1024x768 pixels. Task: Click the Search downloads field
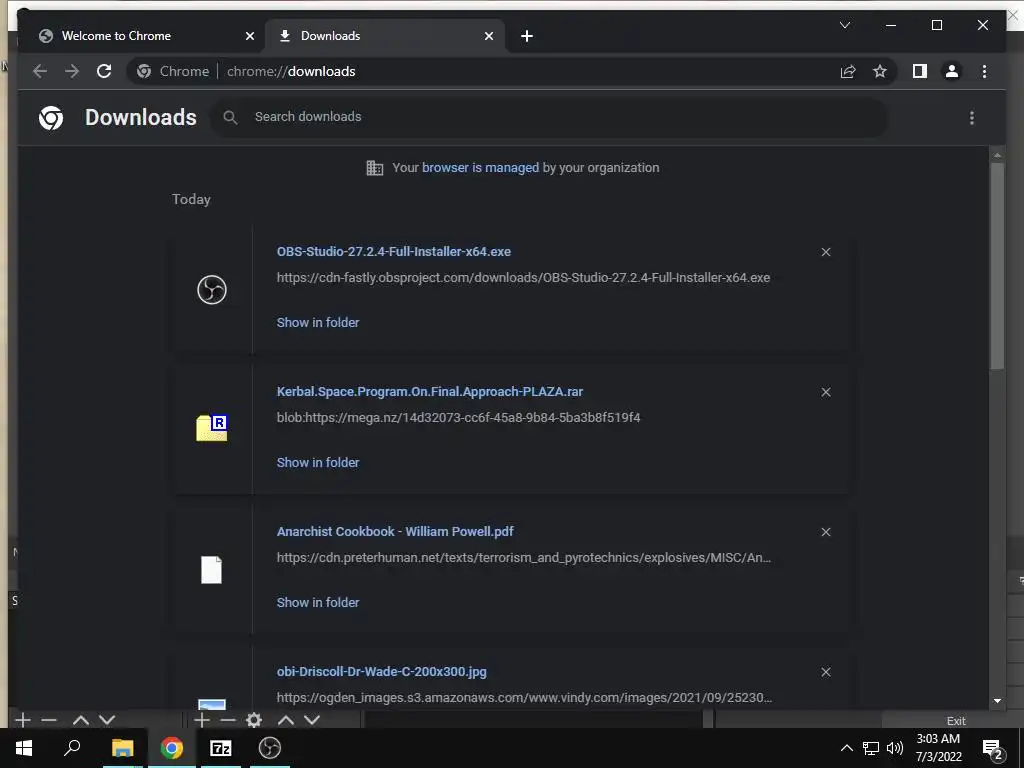(549, 117)
